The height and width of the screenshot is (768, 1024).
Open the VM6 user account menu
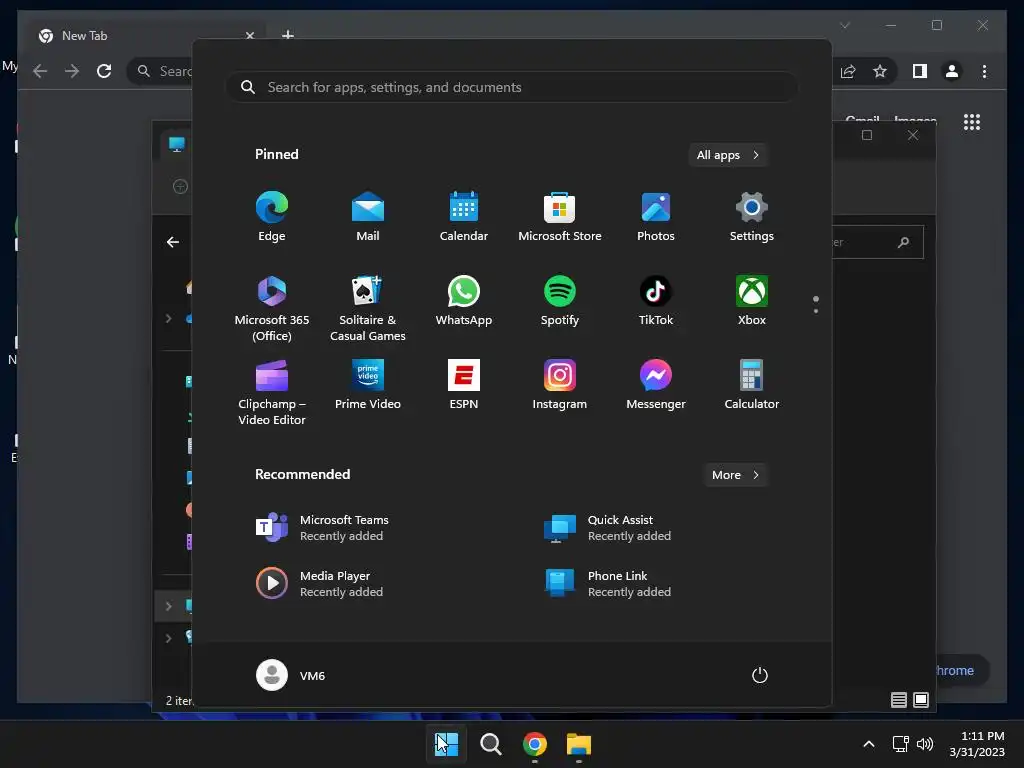coord(291,675)
